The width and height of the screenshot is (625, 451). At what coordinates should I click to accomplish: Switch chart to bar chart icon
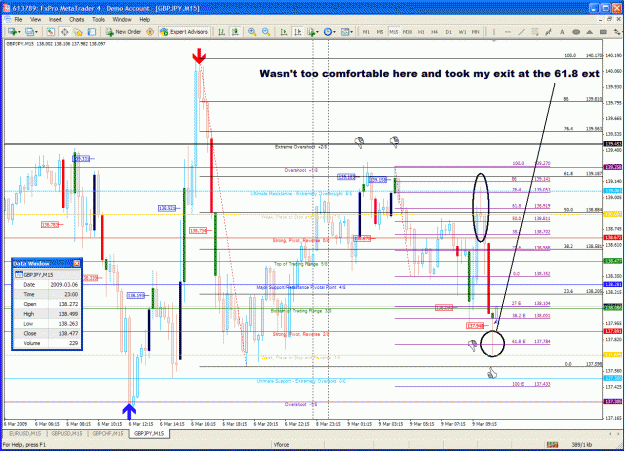pos(221,32)
